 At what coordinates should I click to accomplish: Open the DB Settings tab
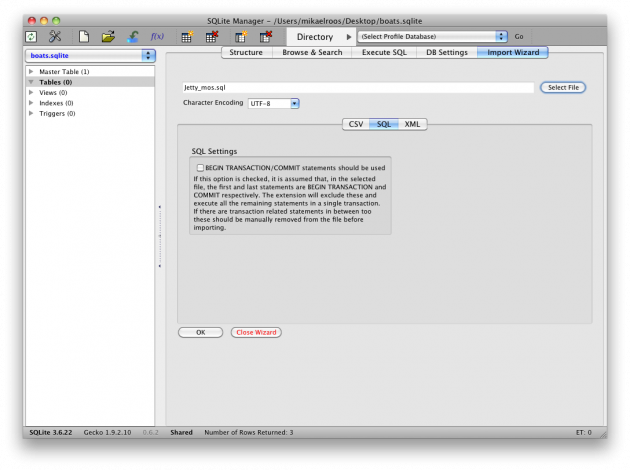447,52
